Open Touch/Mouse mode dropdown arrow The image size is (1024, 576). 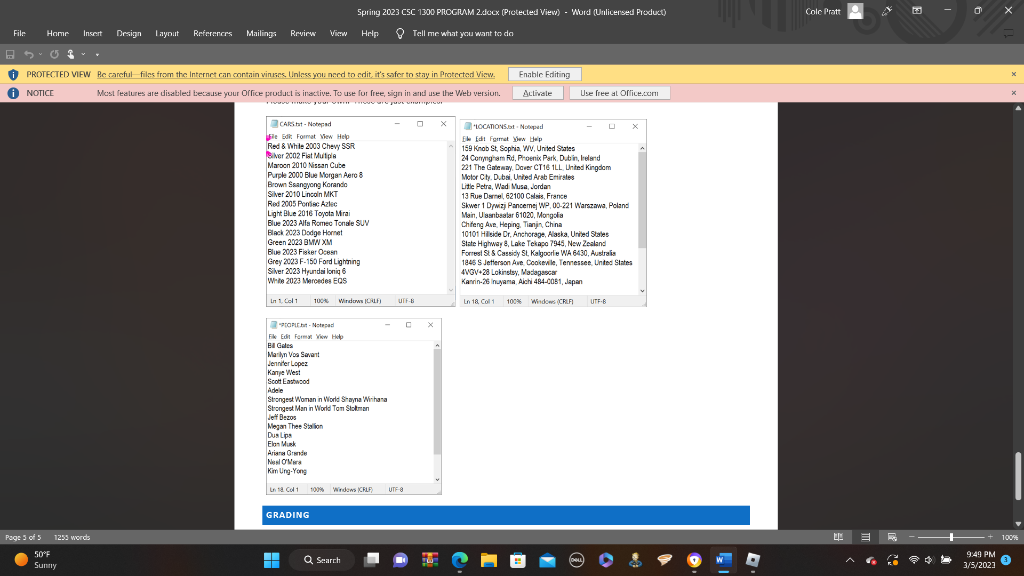83,54
